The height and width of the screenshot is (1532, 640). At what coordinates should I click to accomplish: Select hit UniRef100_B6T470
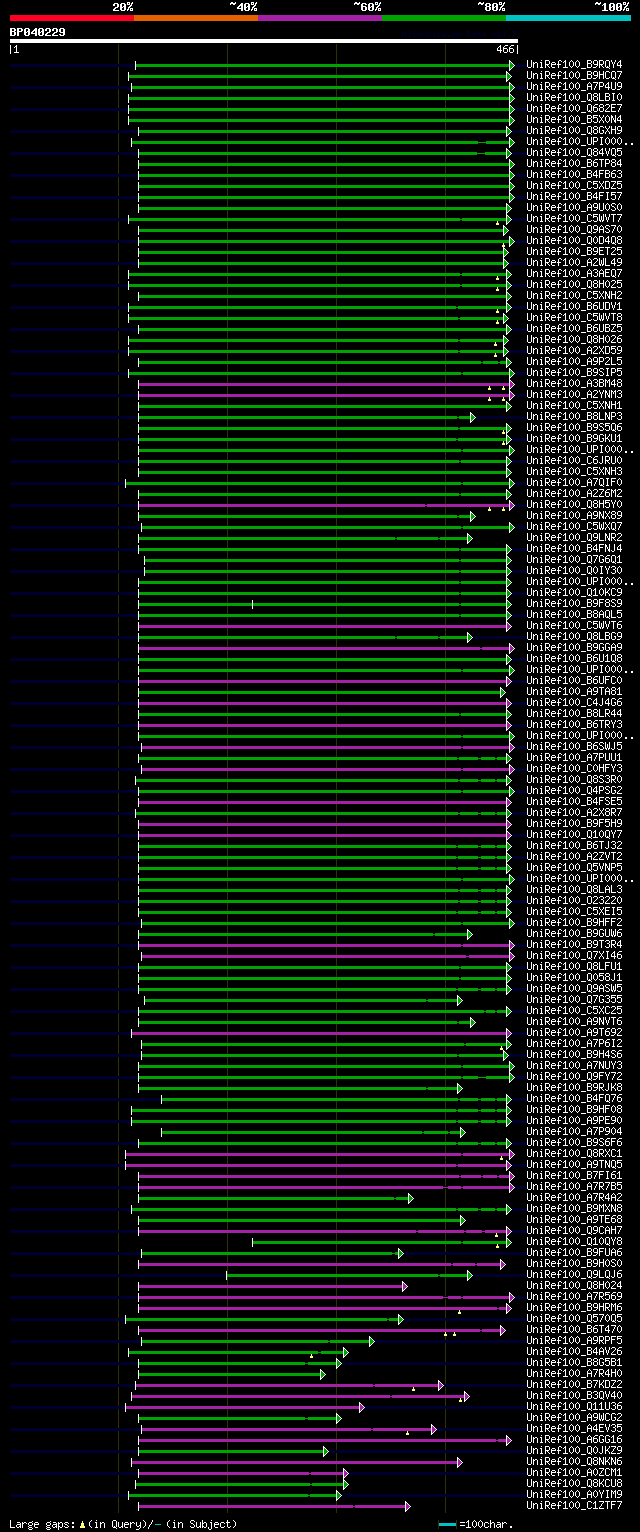tap(574, 1330)
